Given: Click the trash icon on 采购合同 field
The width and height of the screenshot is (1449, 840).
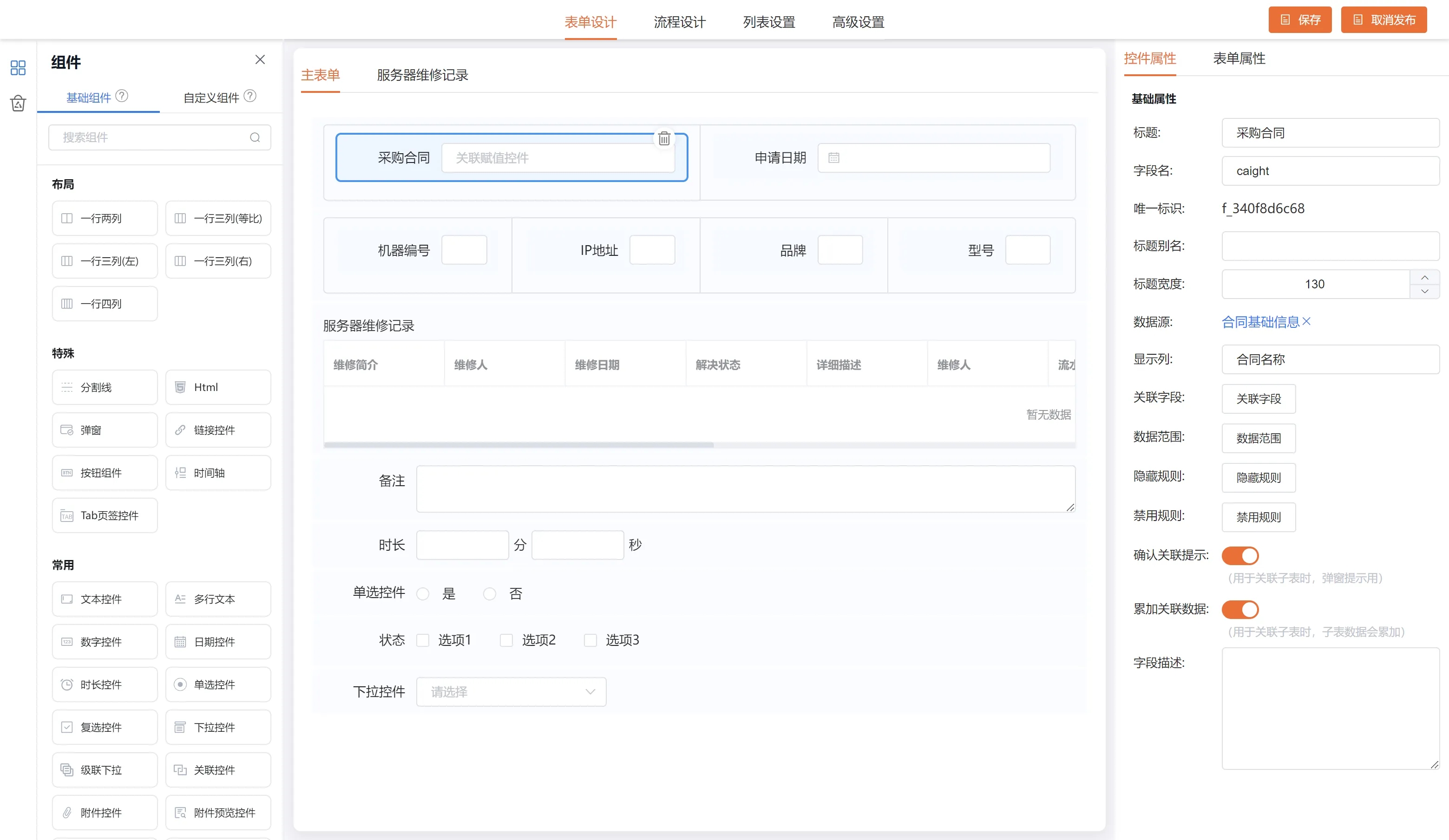Looking at the screenshot, I should (664, 138).
